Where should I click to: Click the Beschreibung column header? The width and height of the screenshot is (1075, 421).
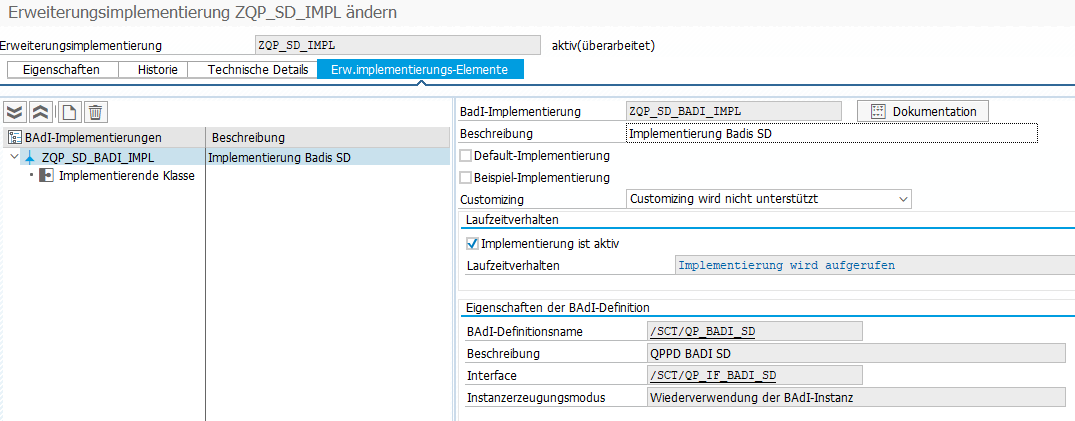pyautogui.click(x=247, y=137)
